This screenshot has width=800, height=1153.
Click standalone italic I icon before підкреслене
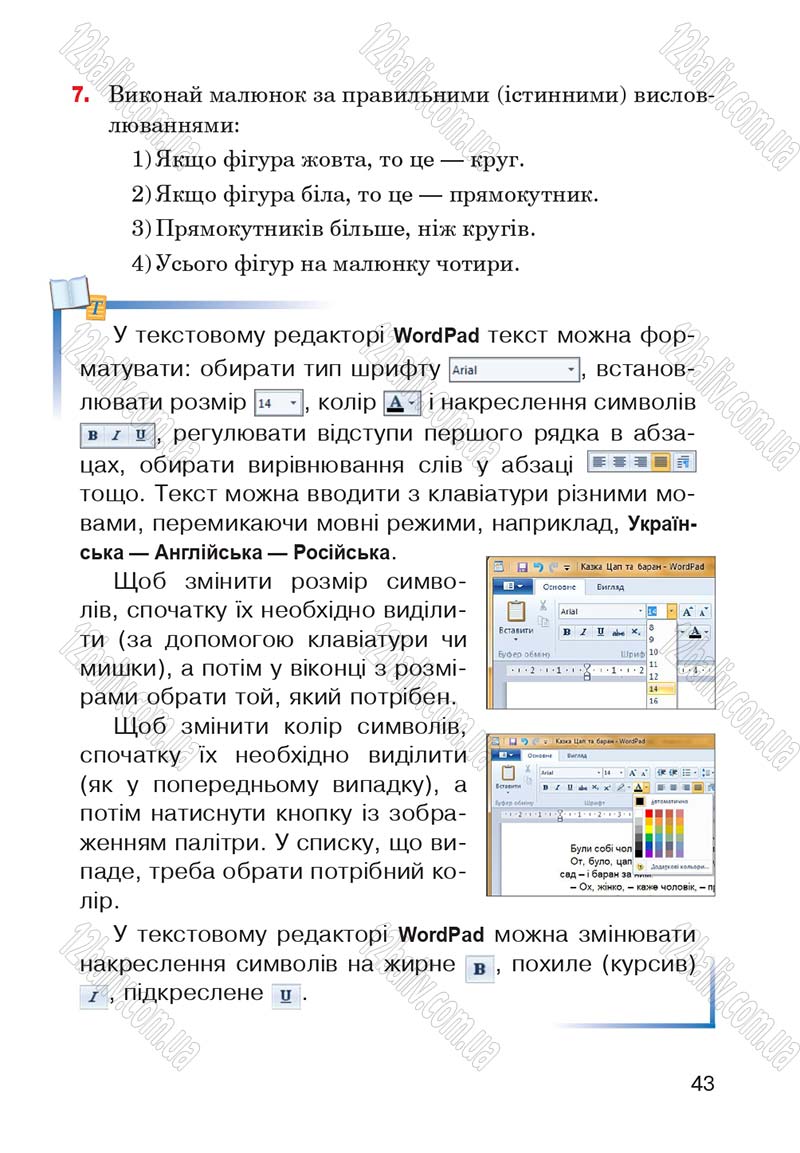point(93,997)
